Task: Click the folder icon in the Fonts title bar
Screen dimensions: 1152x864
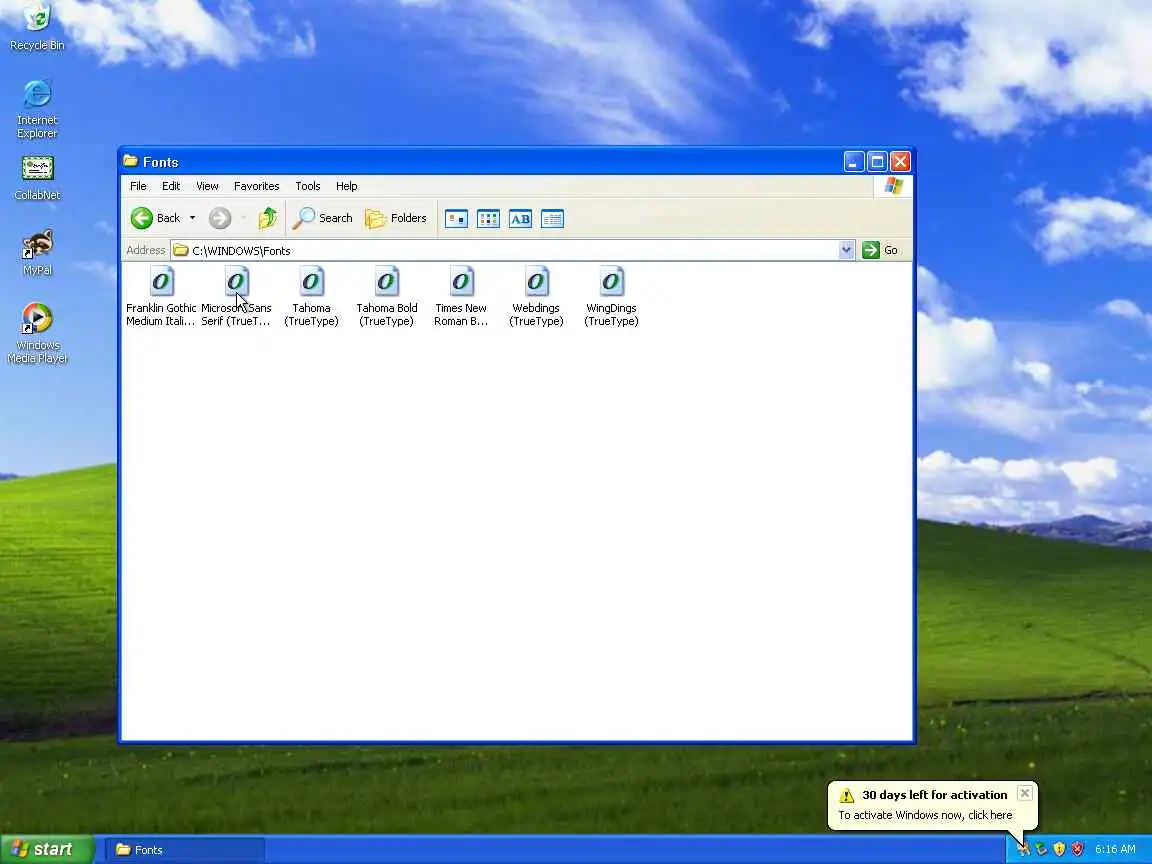Action: coord(131,161)
